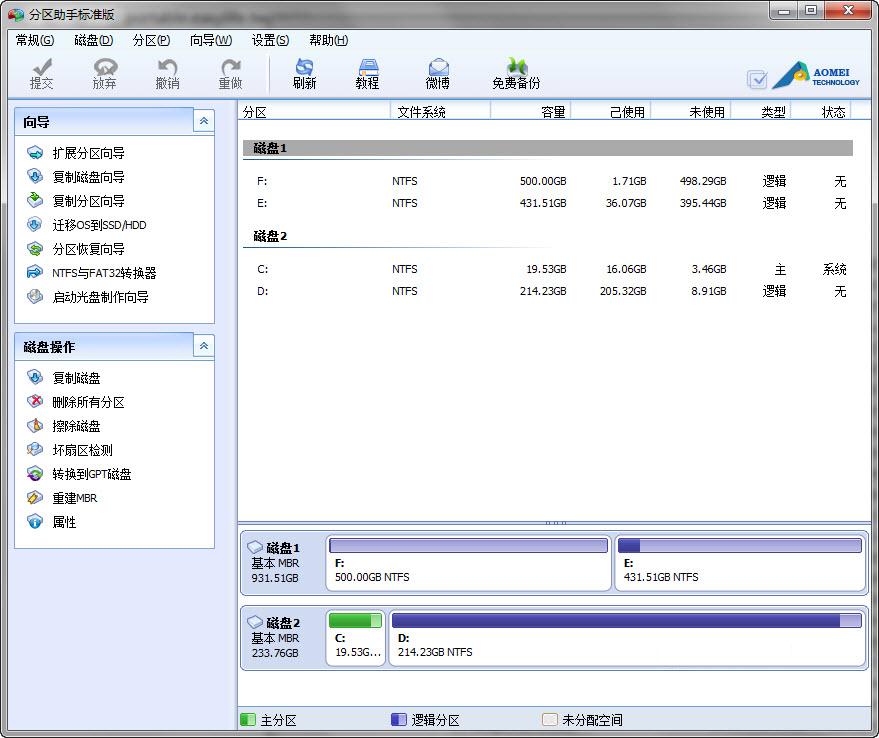Click the 撤销 (Undo) toolbar icon
Image resolution: width=879 pixels, height=738 pixels.
point(166,70)
